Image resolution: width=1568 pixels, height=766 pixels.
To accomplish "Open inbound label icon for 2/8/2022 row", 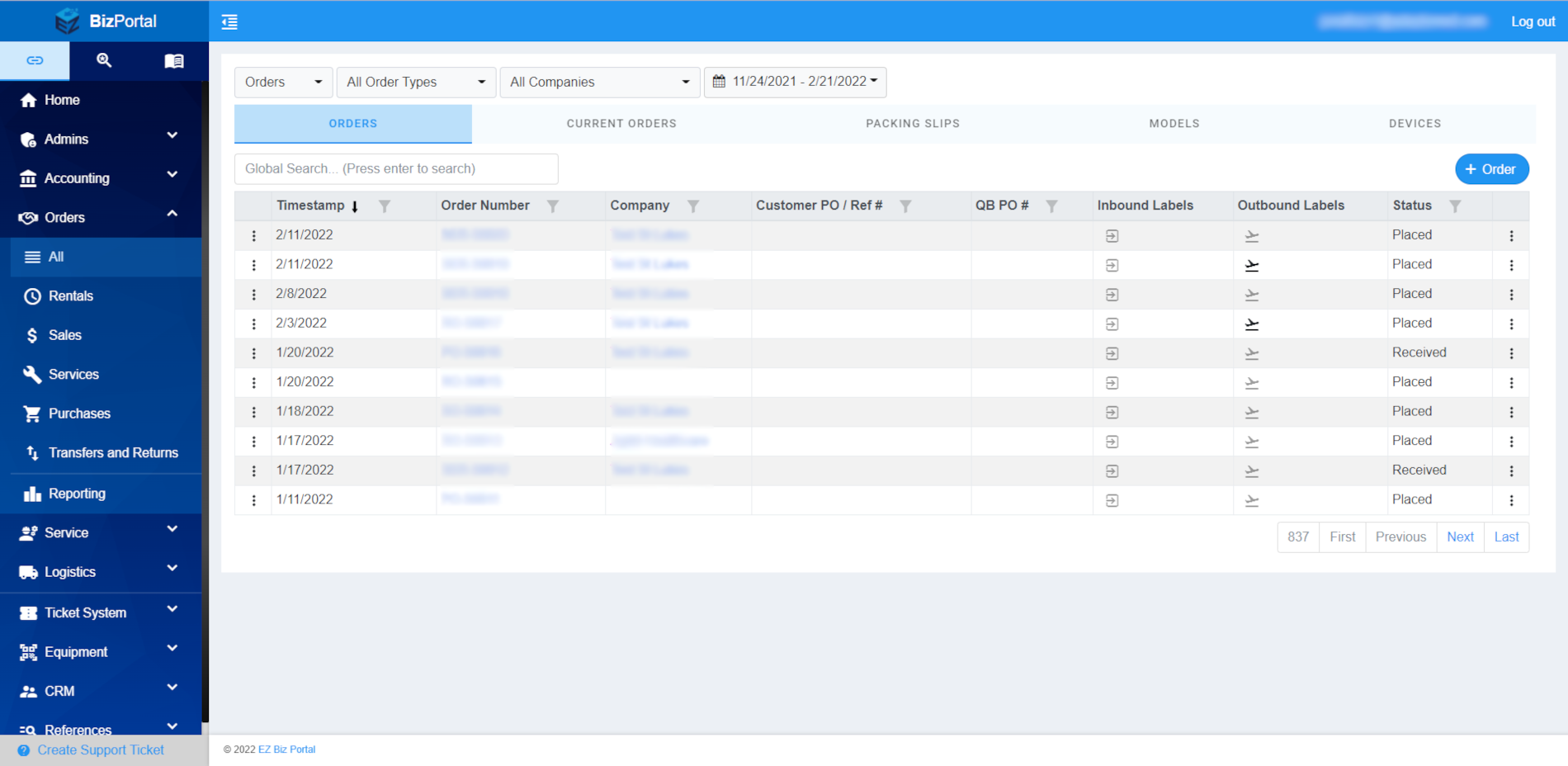I will 1112,295.
